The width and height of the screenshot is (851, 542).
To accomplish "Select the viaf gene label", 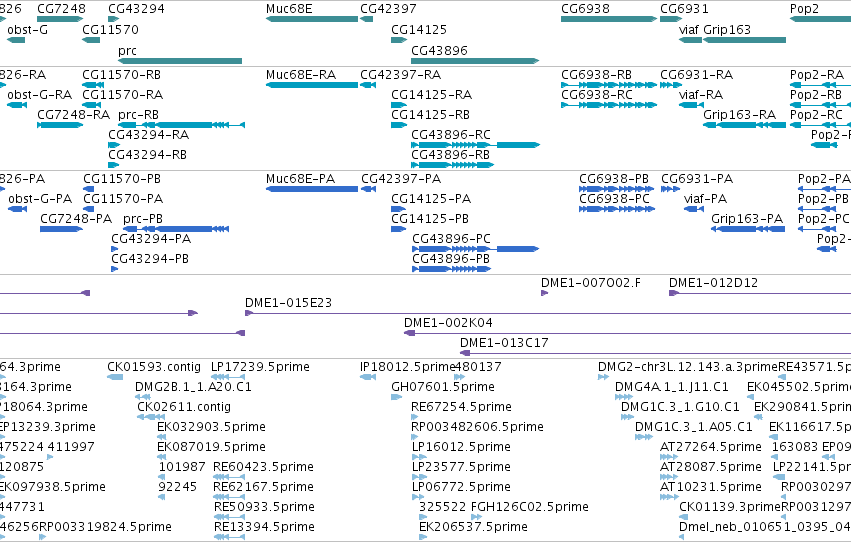I will click(x=689, y=29).
